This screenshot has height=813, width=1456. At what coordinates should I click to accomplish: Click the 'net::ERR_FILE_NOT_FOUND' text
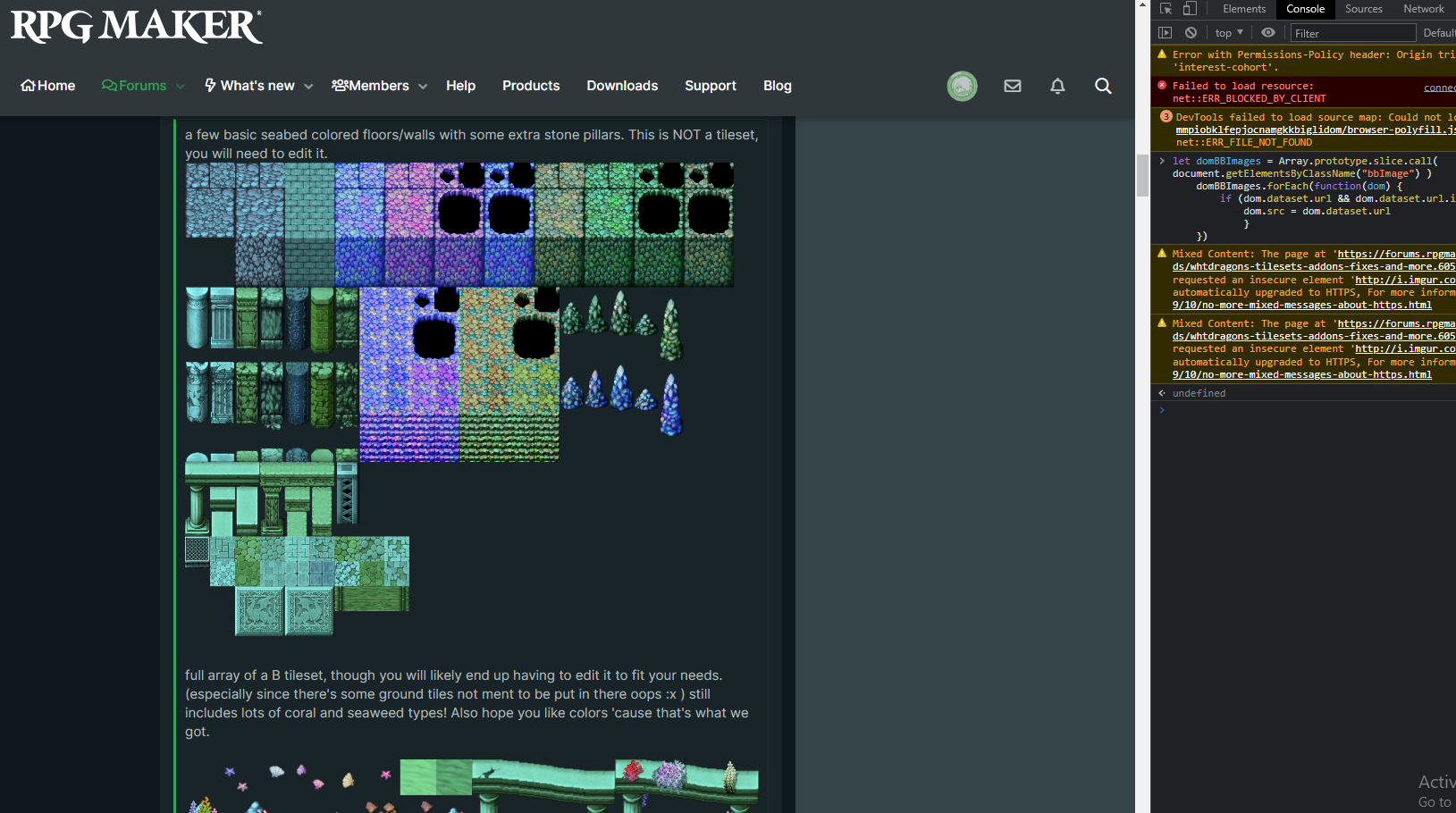[x=1244, y=142]
